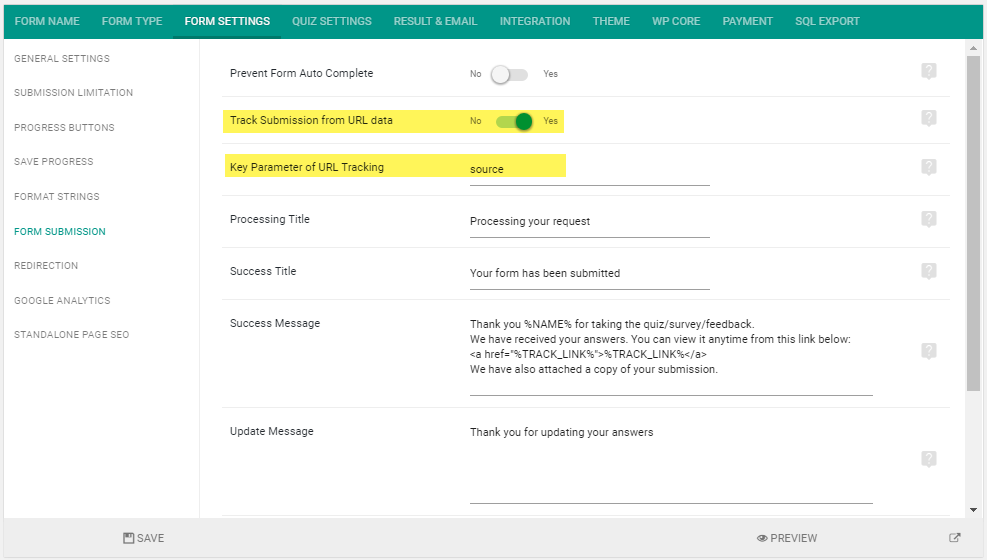
Task: Open Standalone Page SEO section
Action: [x=72, y=335]
